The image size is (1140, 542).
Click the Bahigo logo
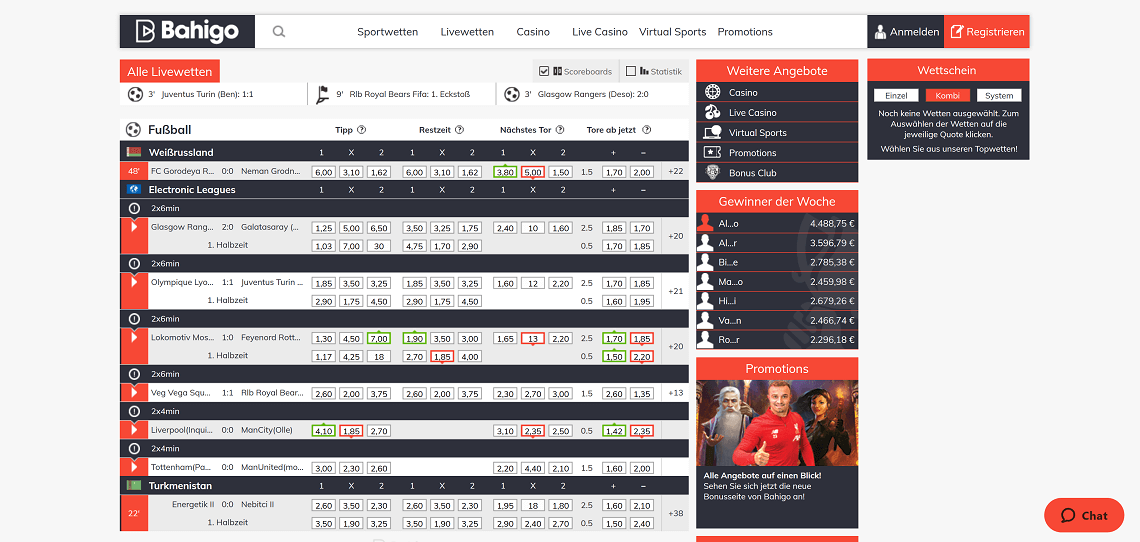188,31
